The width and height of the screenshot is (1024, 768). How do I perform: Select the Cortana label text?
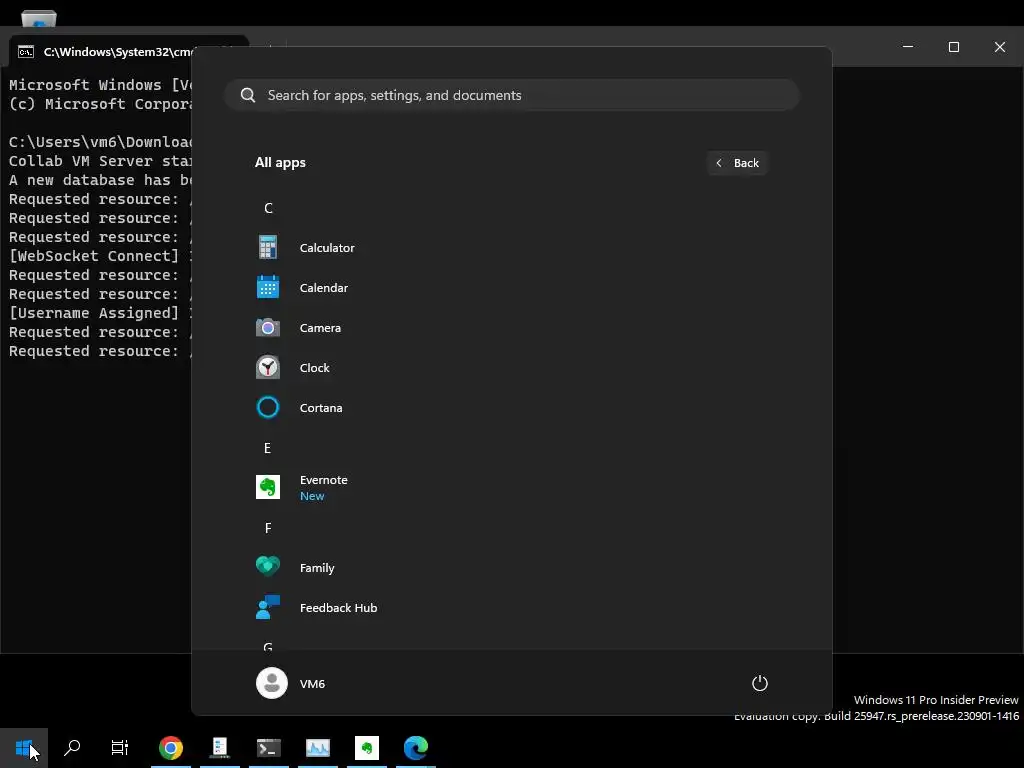(321, 408)
